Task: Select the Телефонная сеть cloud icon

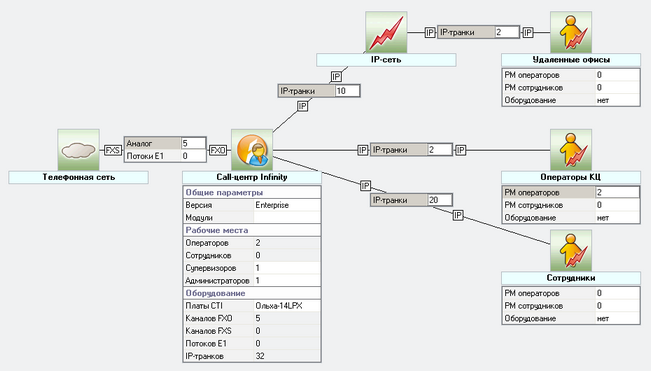Action: [78, 150]
